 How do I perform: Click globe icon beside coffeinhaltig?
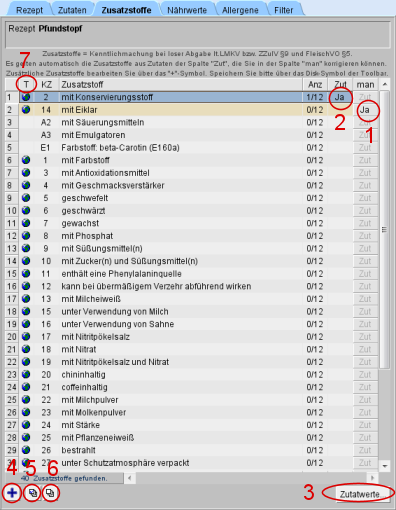tap(26, 387)
